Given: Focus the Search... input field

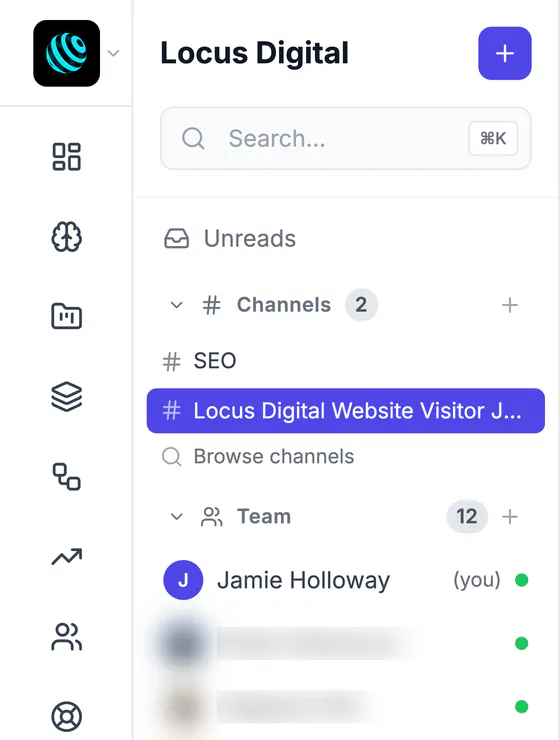Looking at the screenshot, I should tap(346, 138).
